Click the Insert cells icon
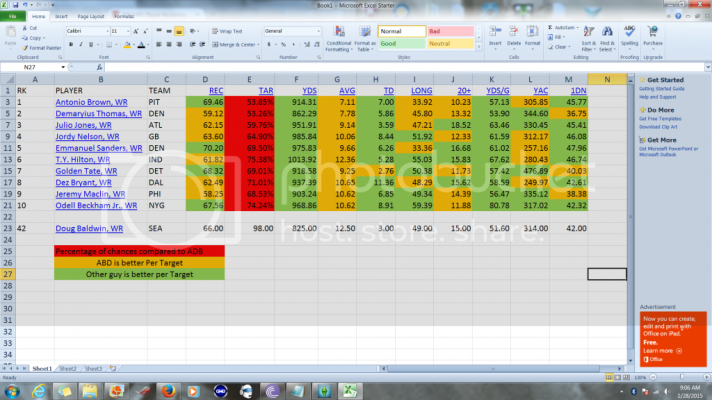 495,32
